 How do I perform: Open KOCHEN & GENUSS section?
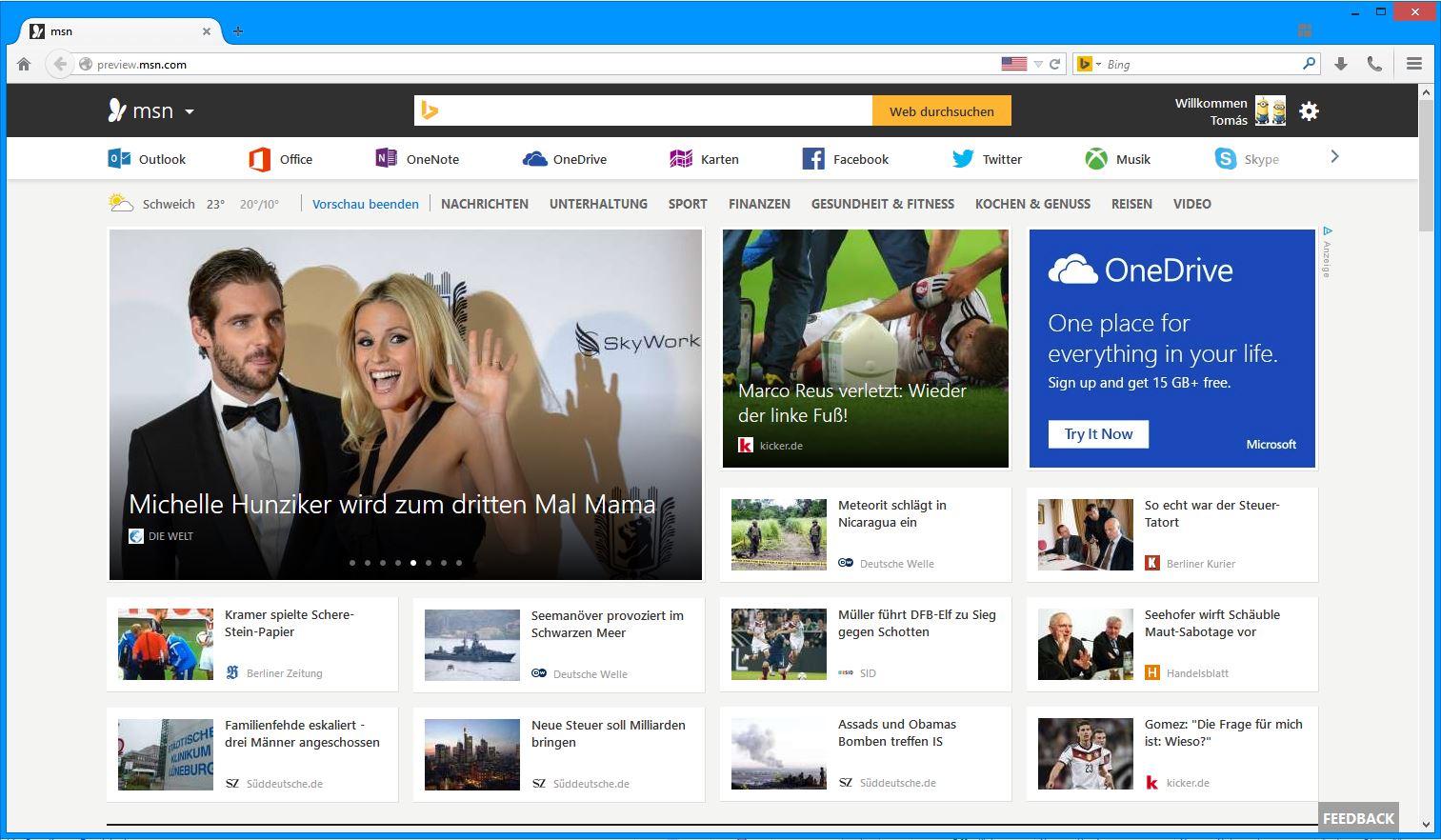pyautogui.click(x=1032, y=204)
